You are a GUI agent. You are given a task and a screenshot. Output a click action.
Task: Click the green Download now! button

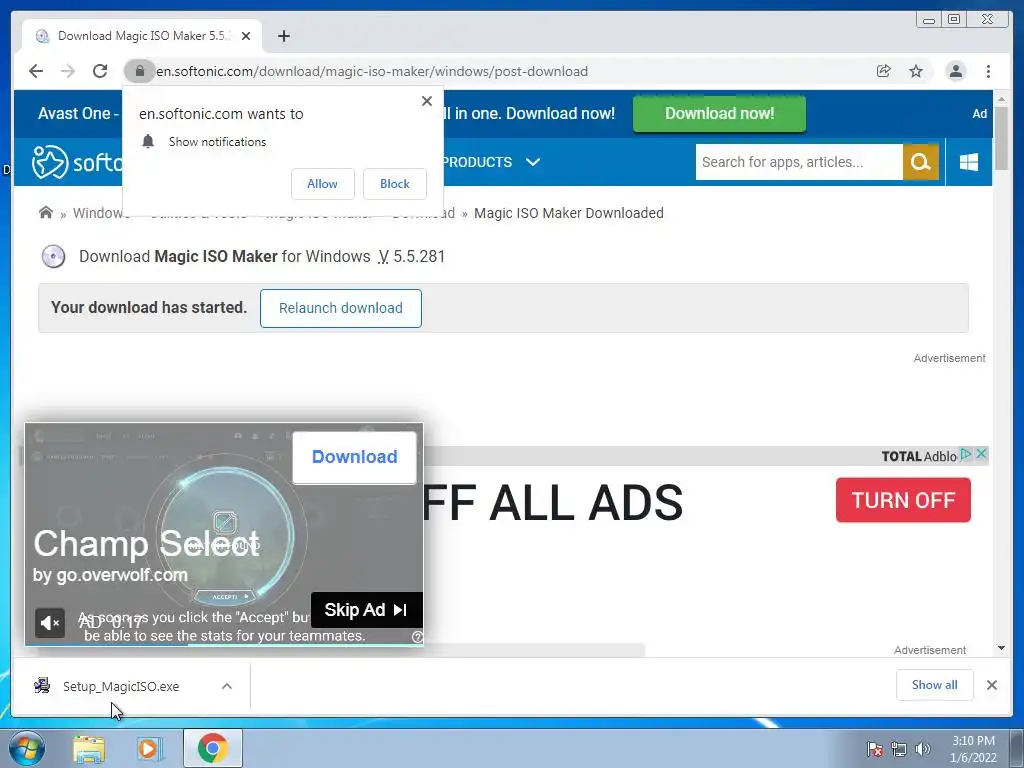click(719, 113)
